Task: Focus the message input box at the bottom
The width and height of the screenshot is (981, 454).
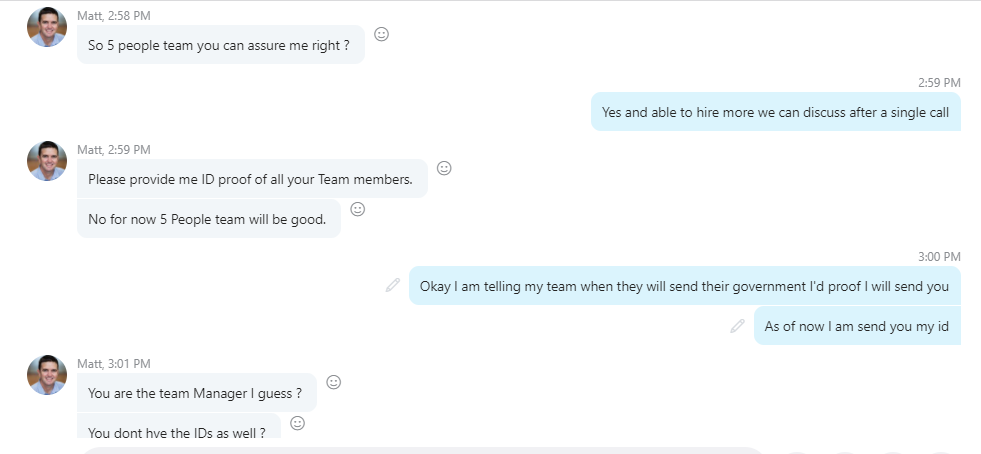Action: coord(422,450)
